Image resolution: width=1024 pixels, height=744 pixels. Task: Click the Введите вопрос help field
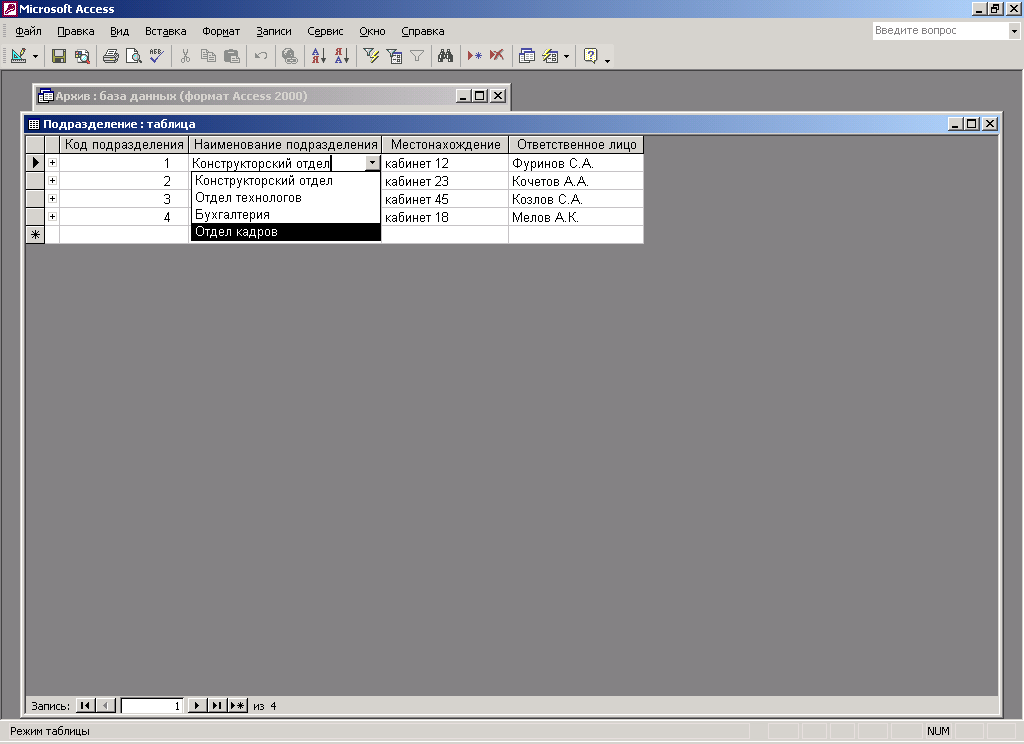tap(940, 31)
